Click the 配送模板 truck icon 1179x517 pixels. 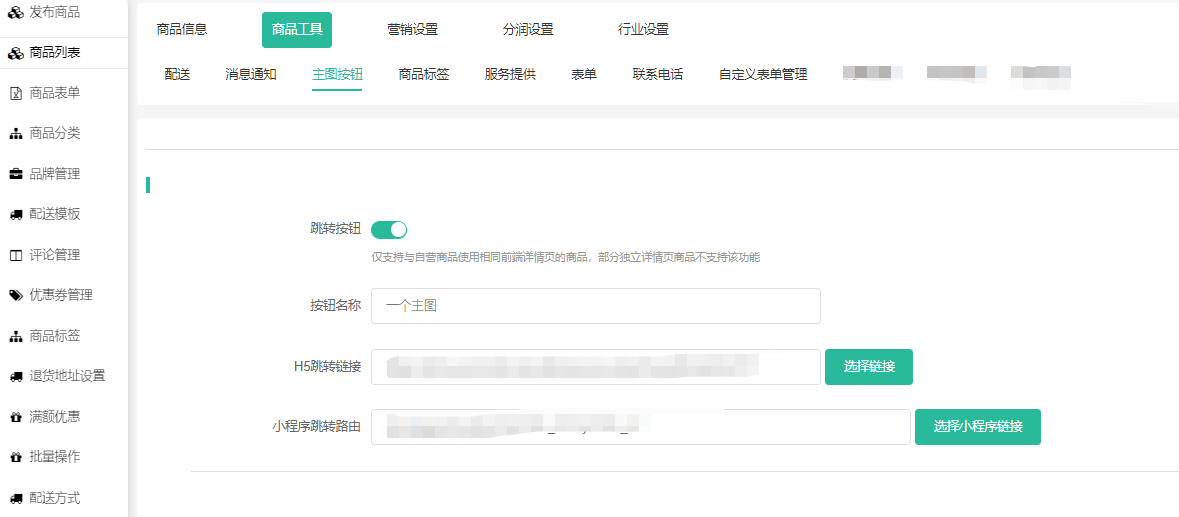(15, 214)
